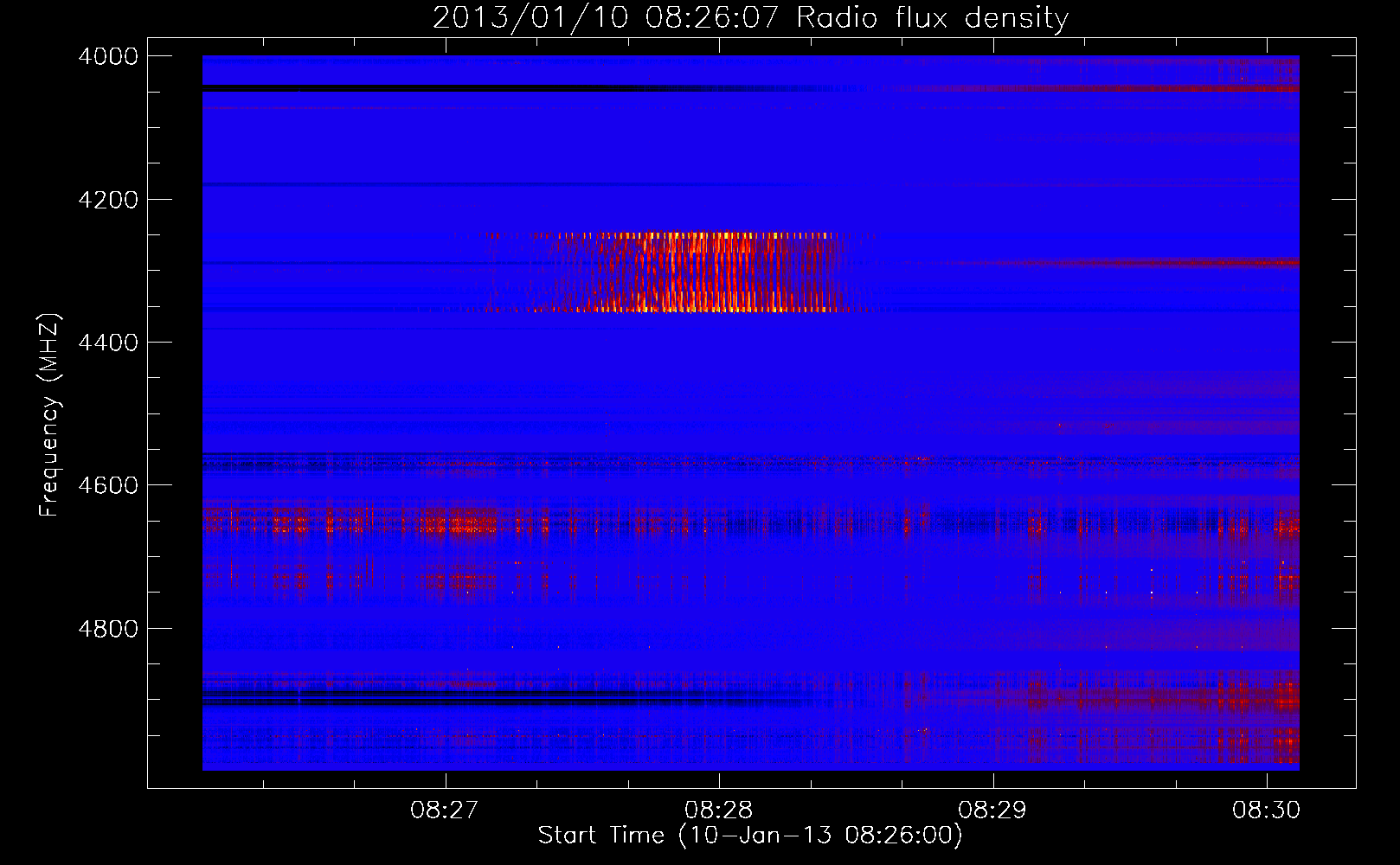Click the 08:30 time axis label
The image size is (1400, 865).
[x=1267, y=811]
